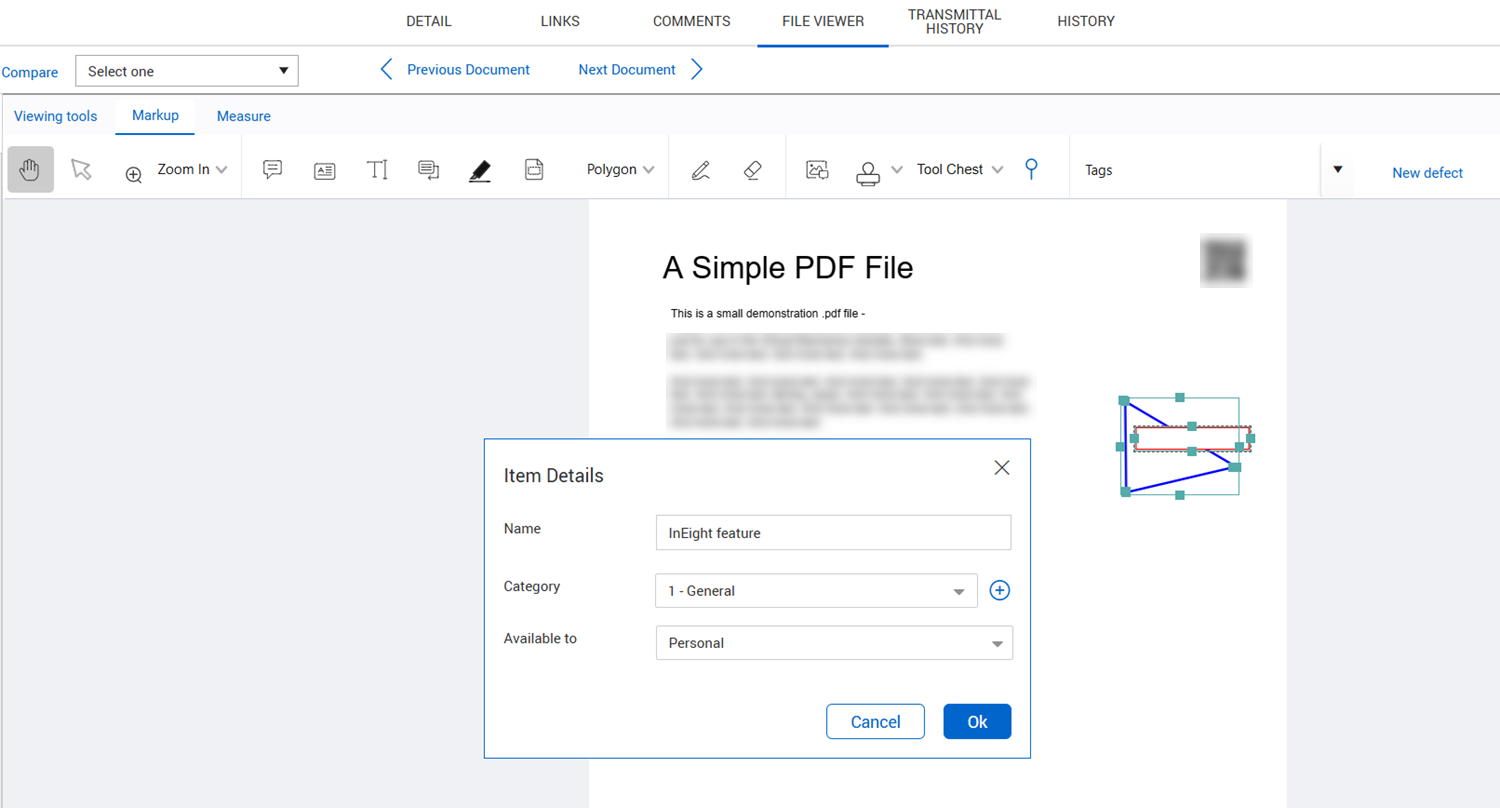This screenshot has width=1500, height=808.
Task: Confirm item details with Ok
Action: coord(977,722)
